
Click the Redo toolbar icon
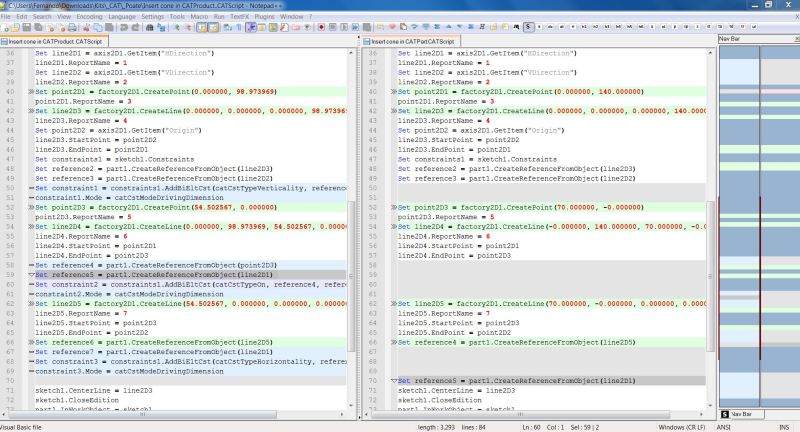coord(136,27)
